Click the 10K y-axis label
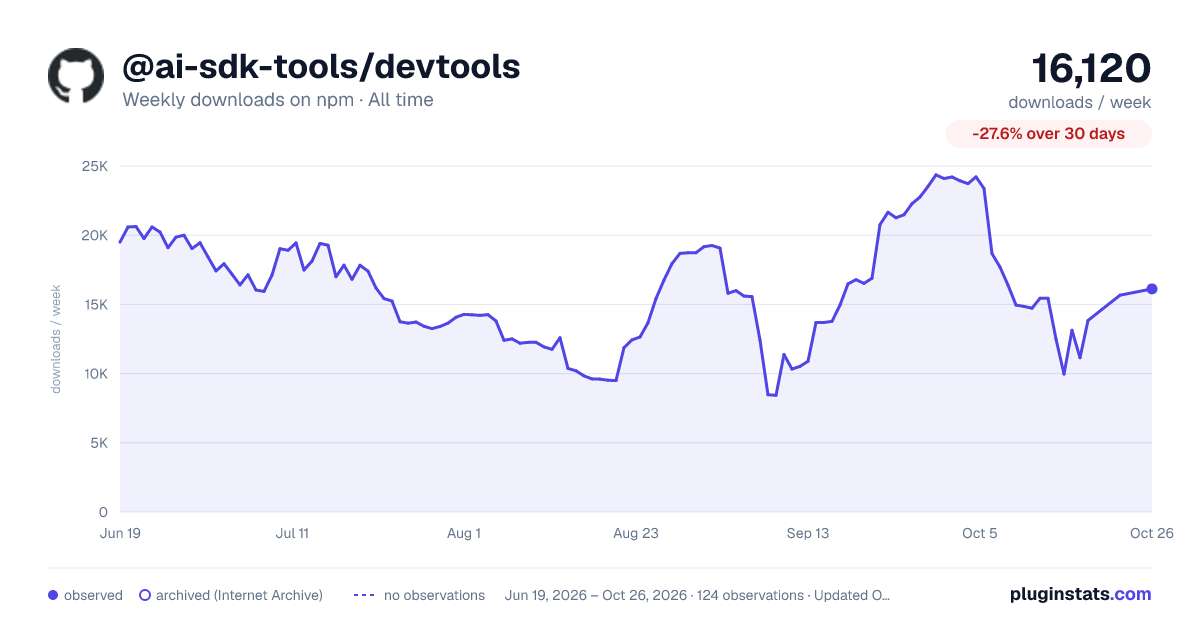The image size is (1200, 630). point(95,374)
